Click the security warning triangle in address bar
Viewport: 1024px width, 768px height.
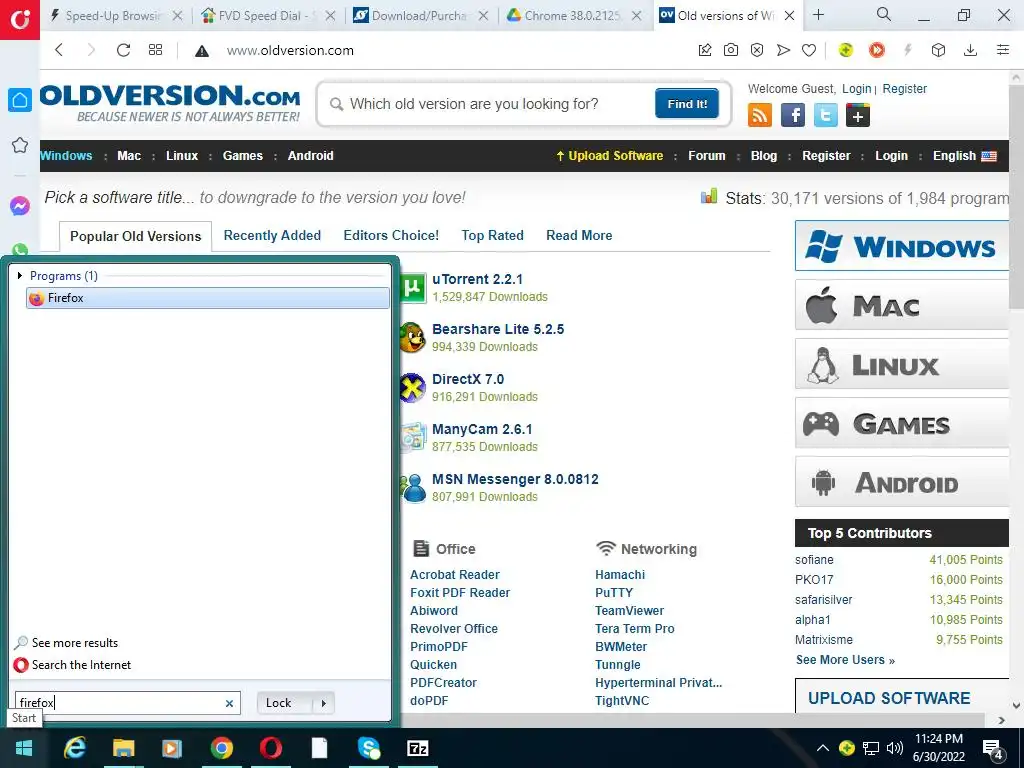202,51
